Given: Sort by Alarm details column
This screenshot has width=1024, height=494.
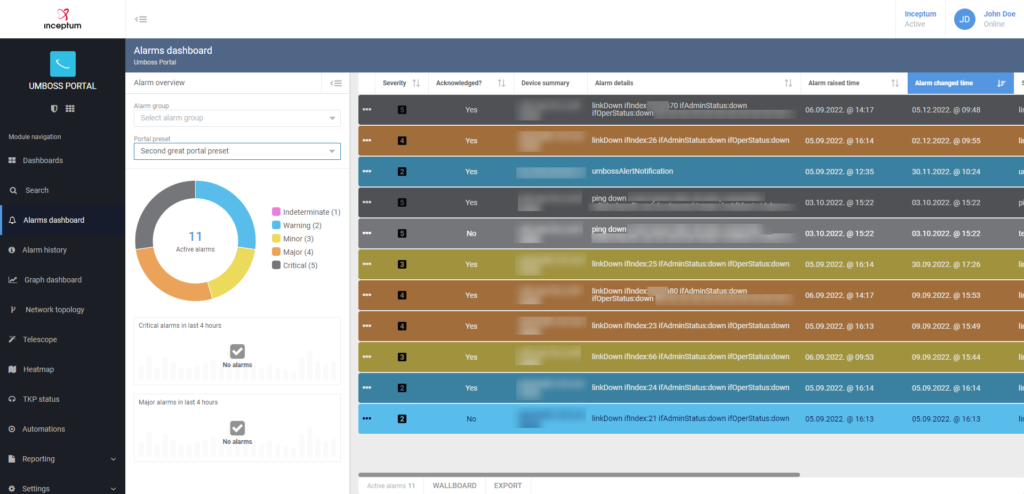Looking at the screenshot, I should [788, 83].
